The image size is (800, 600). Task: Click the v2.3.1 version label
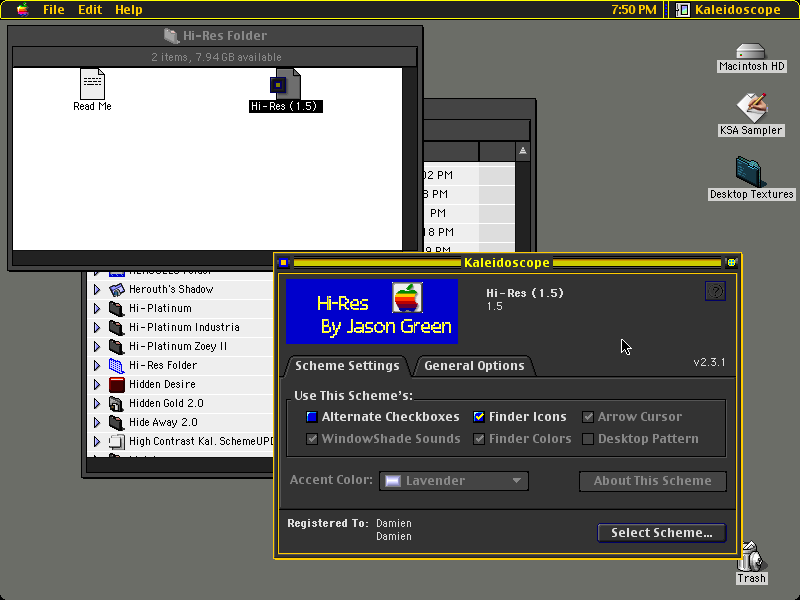pos(709,362)
